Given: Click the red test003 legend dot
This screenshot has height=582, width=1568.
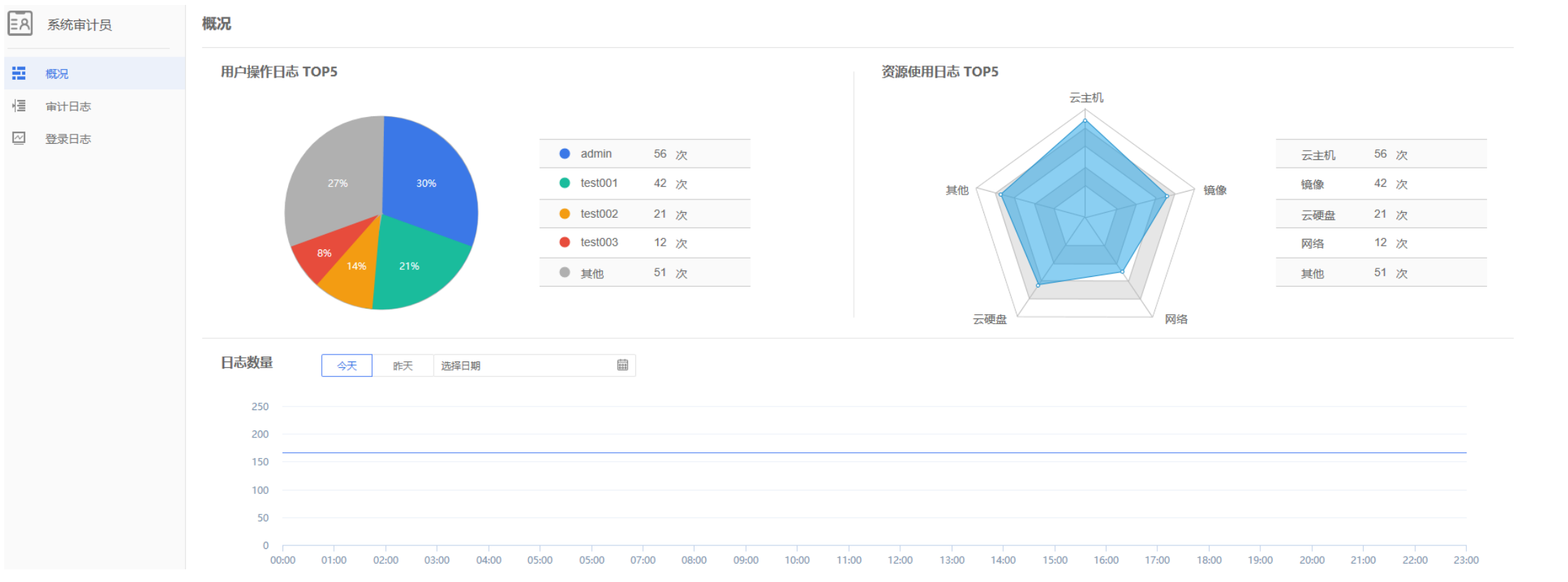Looking at the screenshot, I should pos(564,242).
